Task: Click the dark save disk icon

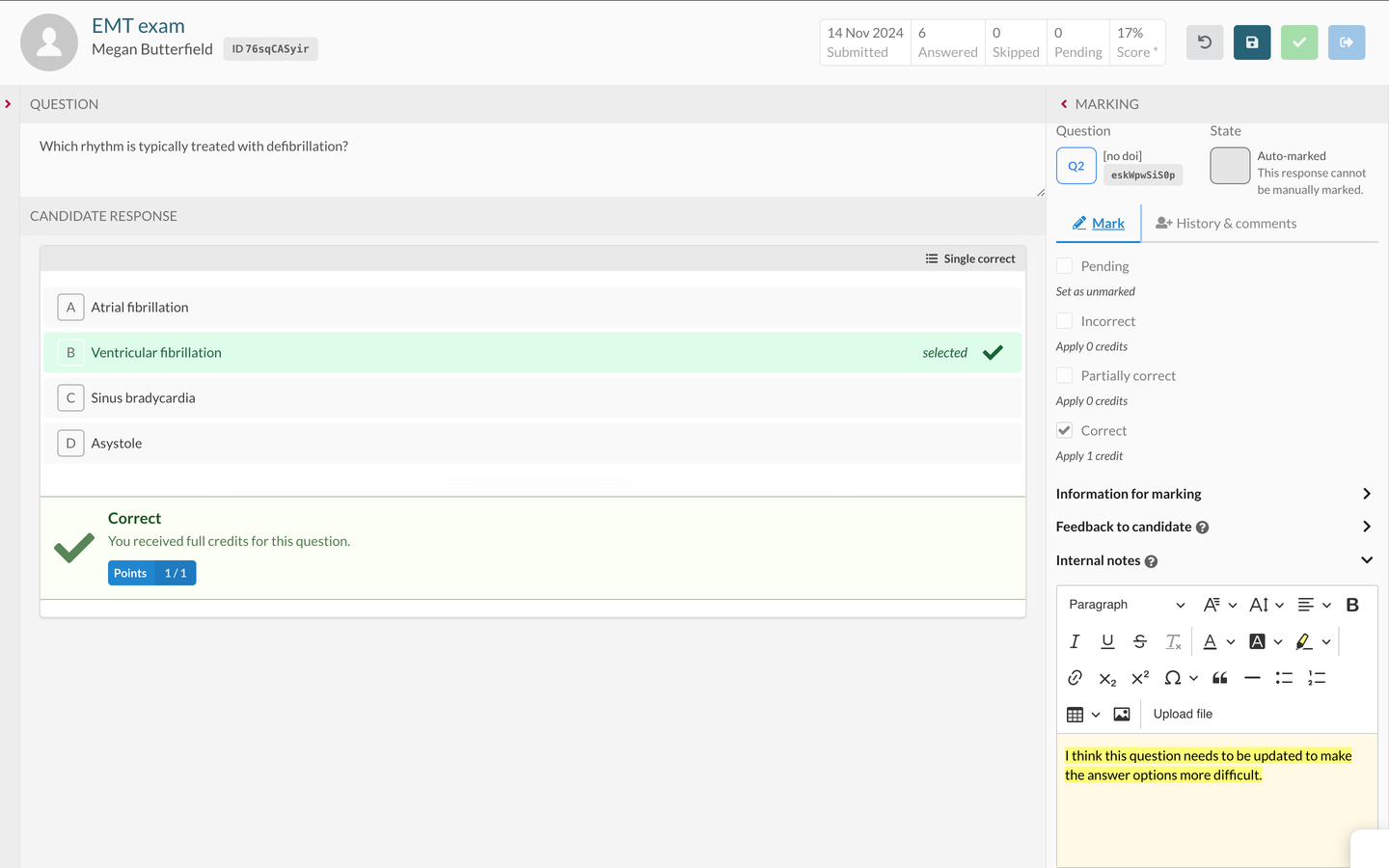Action: pyautogui.click(x=1251, y=42)
